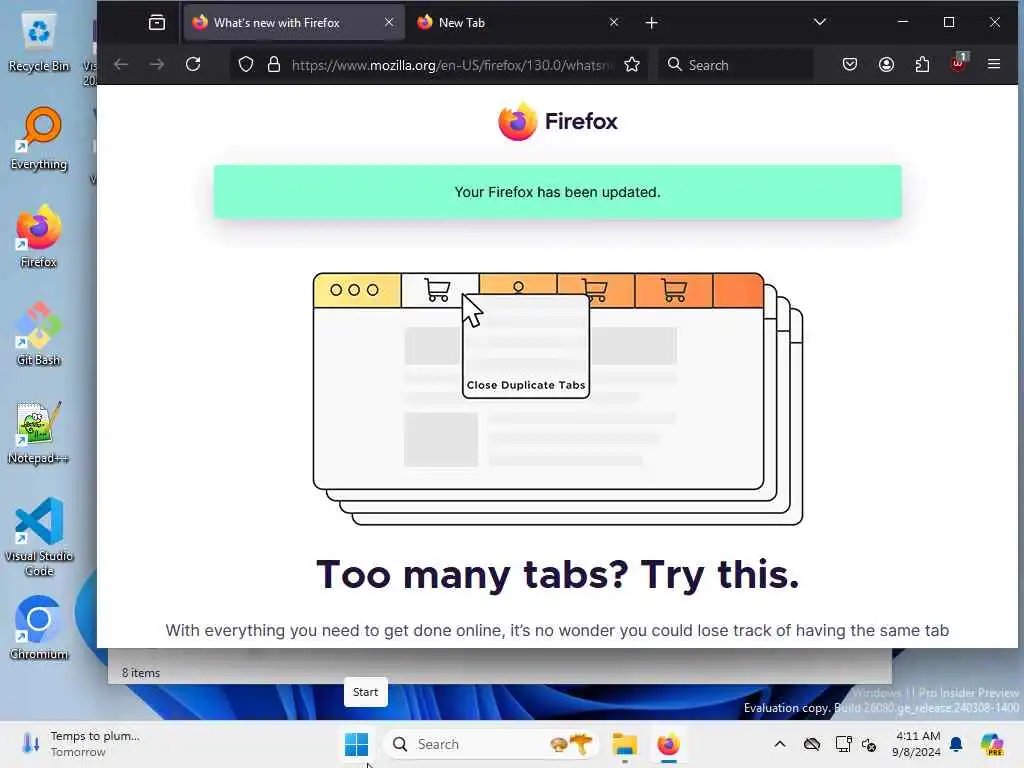
Task: Open the Firefox hamburger application menu
Action: click(x=994, y=64)
